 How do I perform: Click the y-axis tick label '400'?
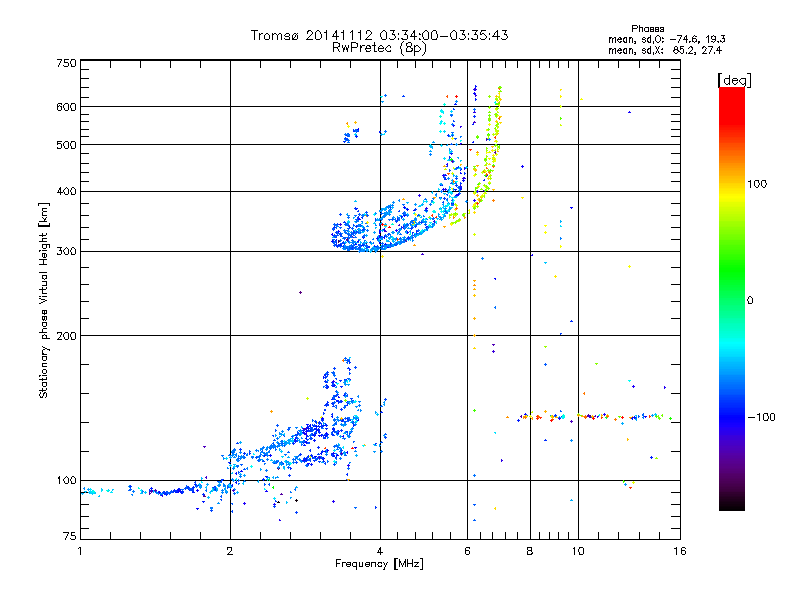click(x=66, y=192)
